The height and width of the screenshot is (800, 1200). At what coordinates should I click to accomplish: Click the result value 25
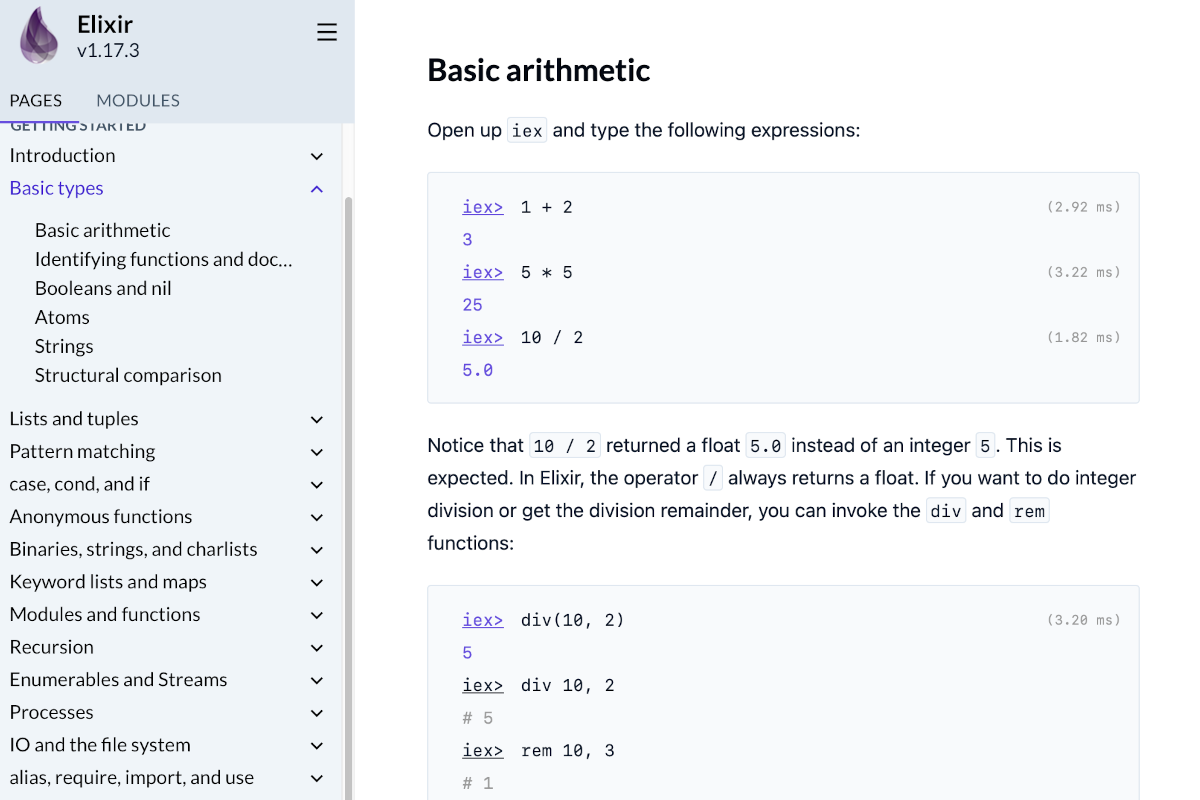(472, 305)
